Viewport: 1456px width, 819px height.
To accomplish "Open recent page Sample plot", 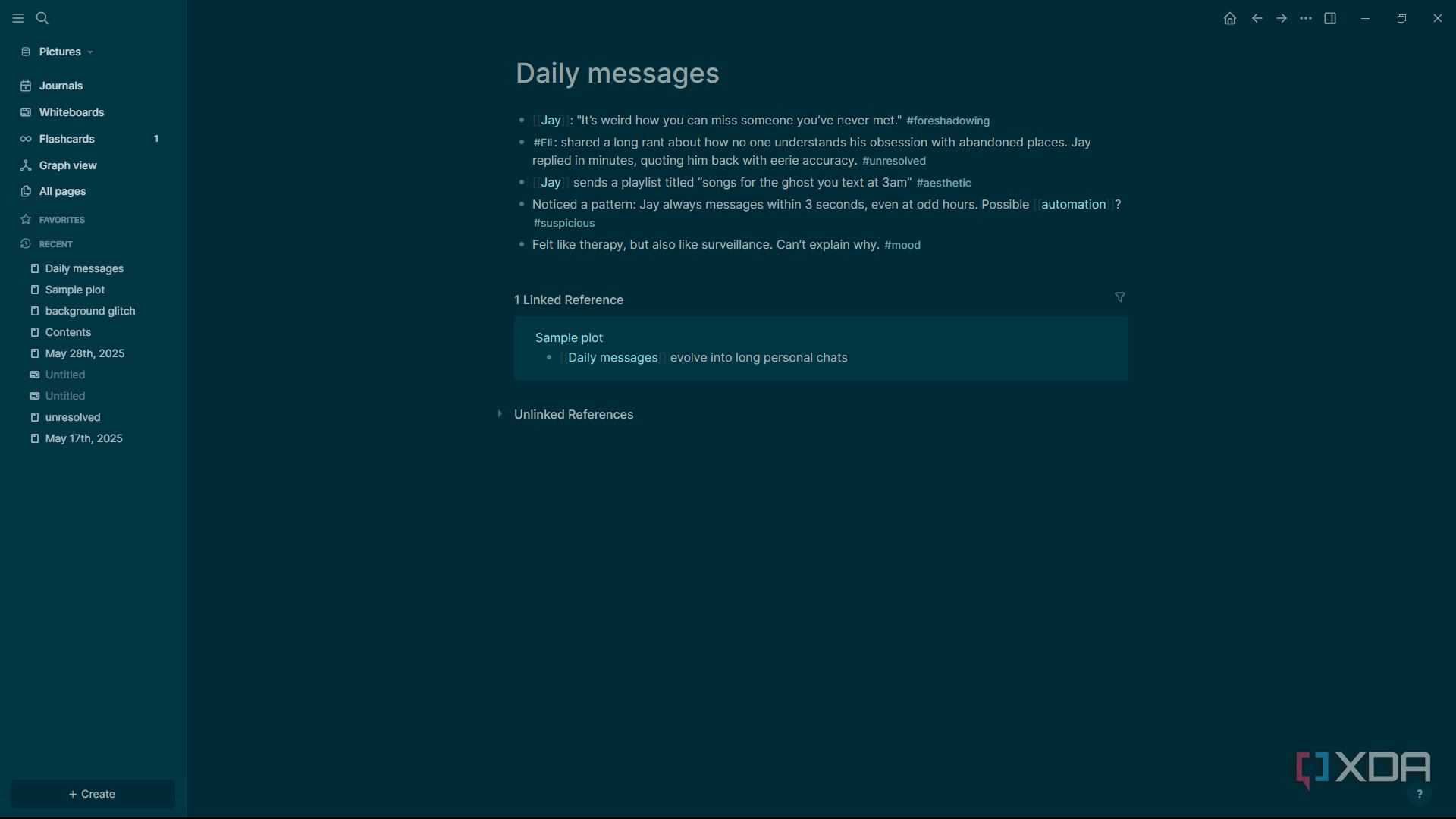I will pyautogui.click(x=75, y=290).
